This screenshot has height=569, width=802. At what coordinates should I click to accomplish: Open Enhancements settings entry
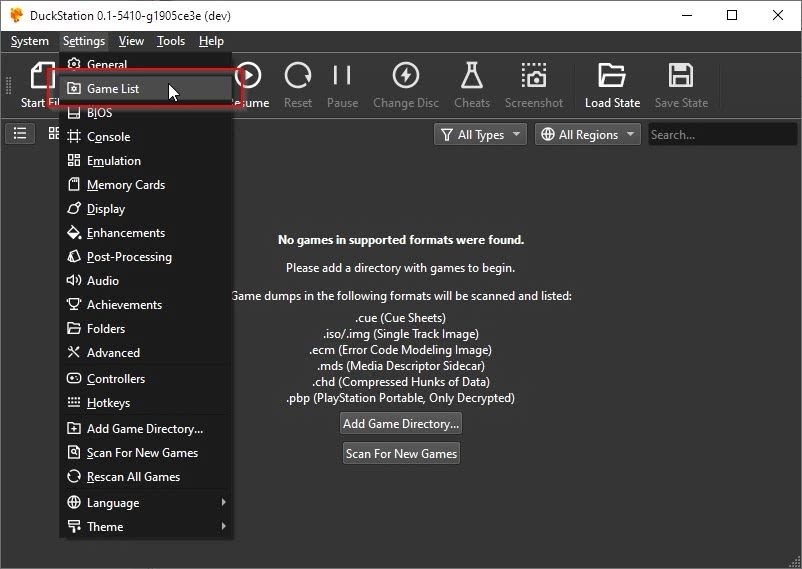[146, 233]
